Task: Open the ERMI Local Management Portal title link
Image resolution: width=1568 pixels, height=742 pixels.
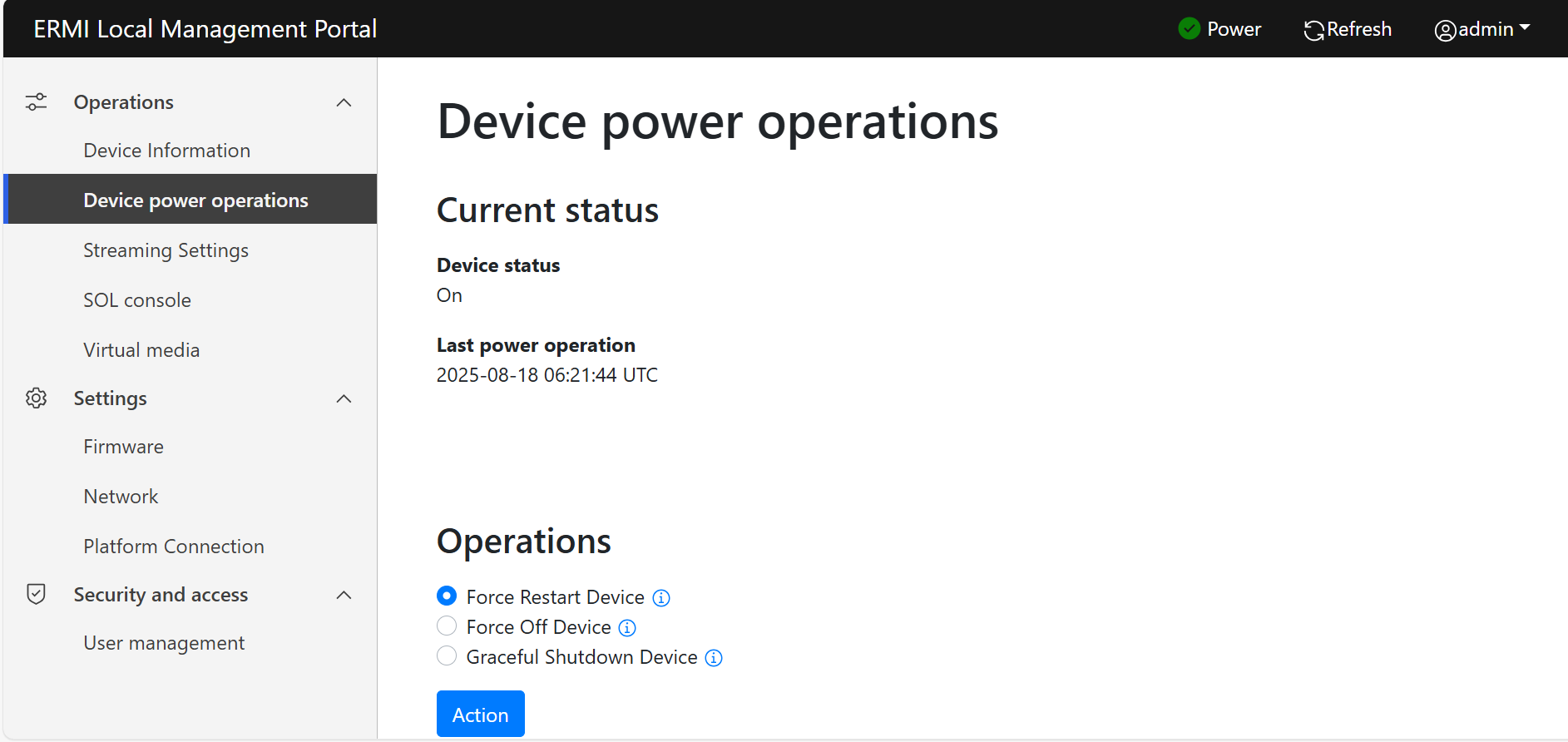Action: pos(205,29)
